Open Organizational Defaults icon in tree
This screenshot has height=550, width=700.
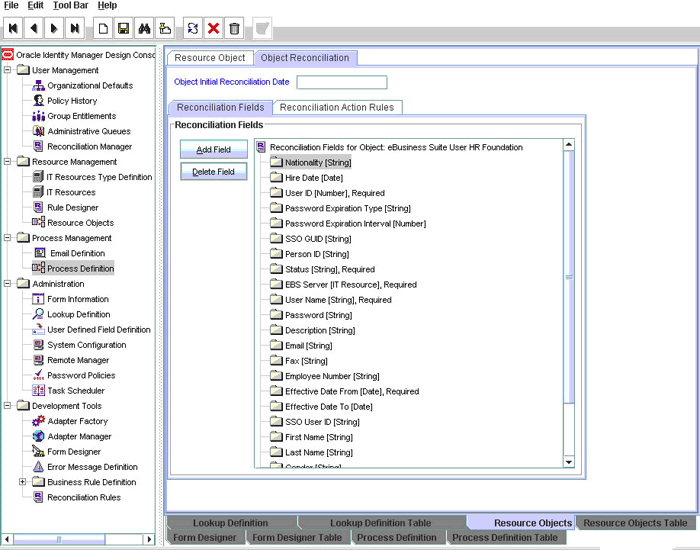point(38,85)
